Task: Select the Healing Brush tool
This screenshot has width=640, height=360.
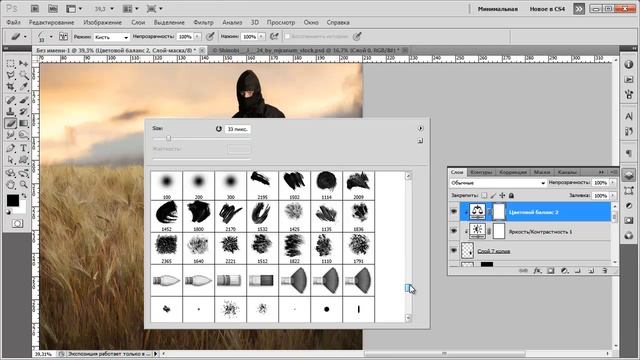Action: [11, 100]
